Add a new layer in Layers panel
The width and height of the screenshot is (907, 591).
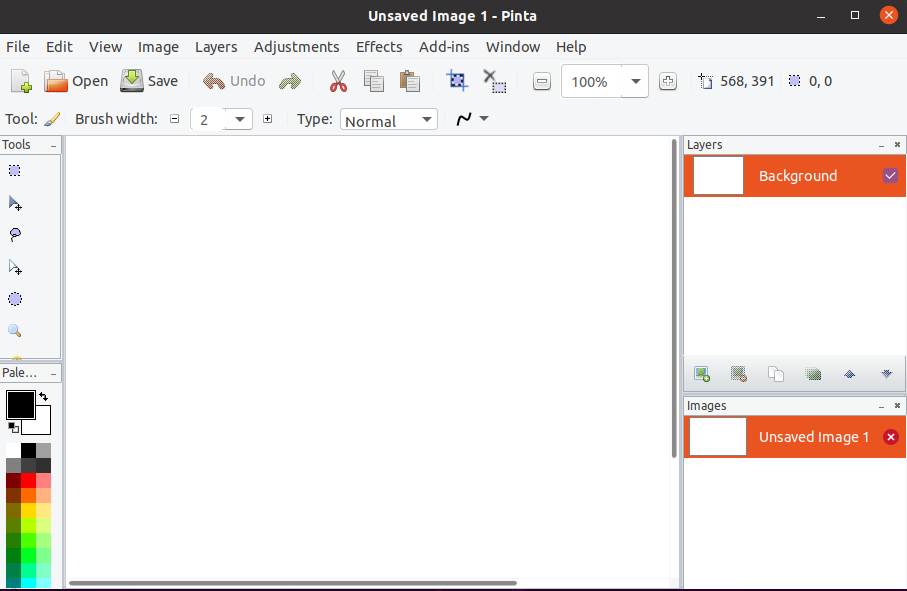pyautogui.click(x=702, y=374)
